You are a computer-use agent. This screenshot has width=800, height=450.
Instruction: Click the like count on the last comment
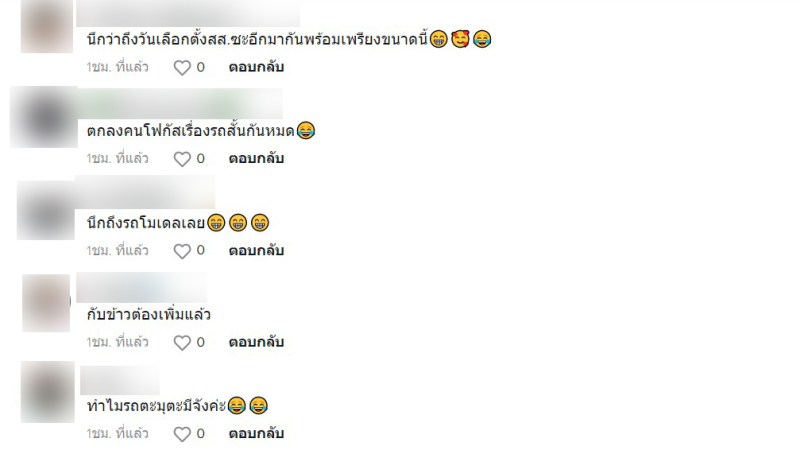tap(201, 434)
